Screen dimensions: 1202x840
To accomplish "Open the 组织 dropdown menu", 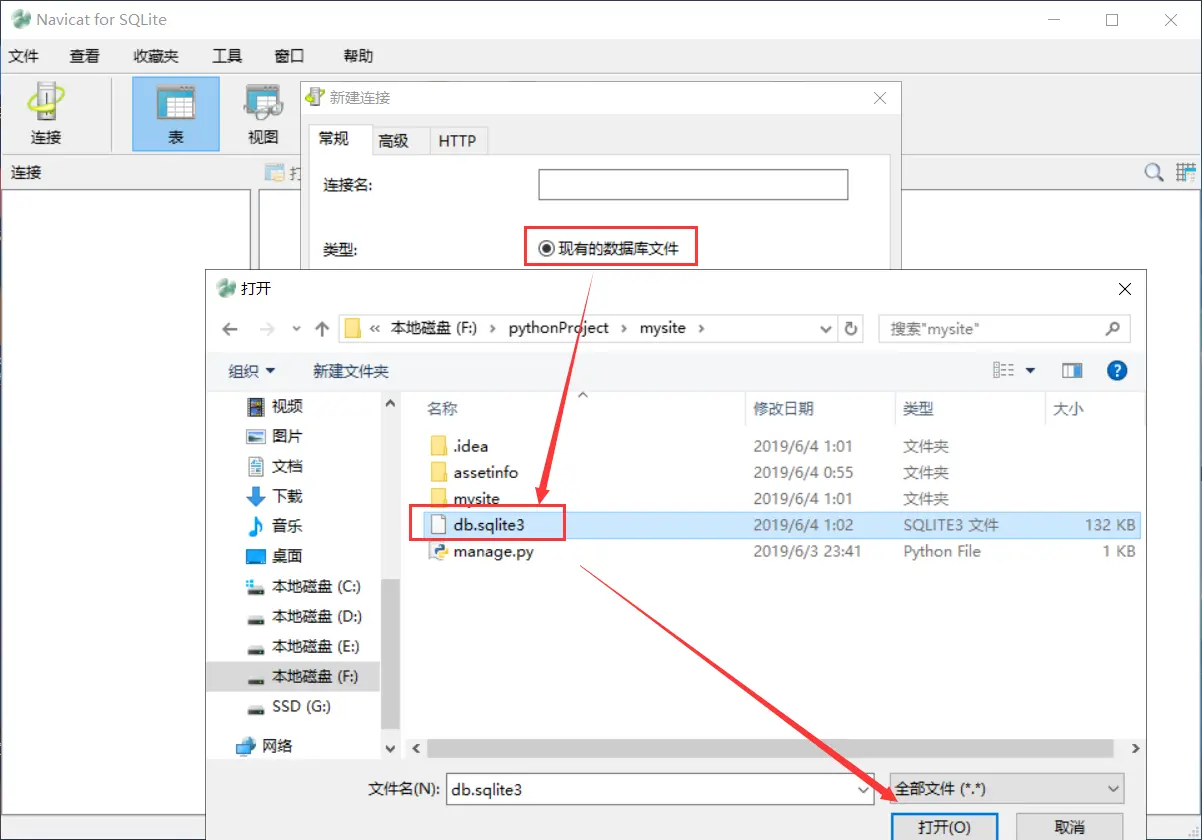I will tap(252, 371).
